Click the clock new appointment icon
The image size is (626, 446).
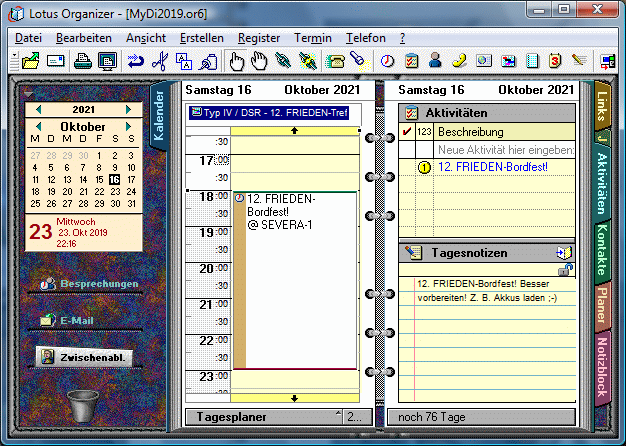coord(387,61)
